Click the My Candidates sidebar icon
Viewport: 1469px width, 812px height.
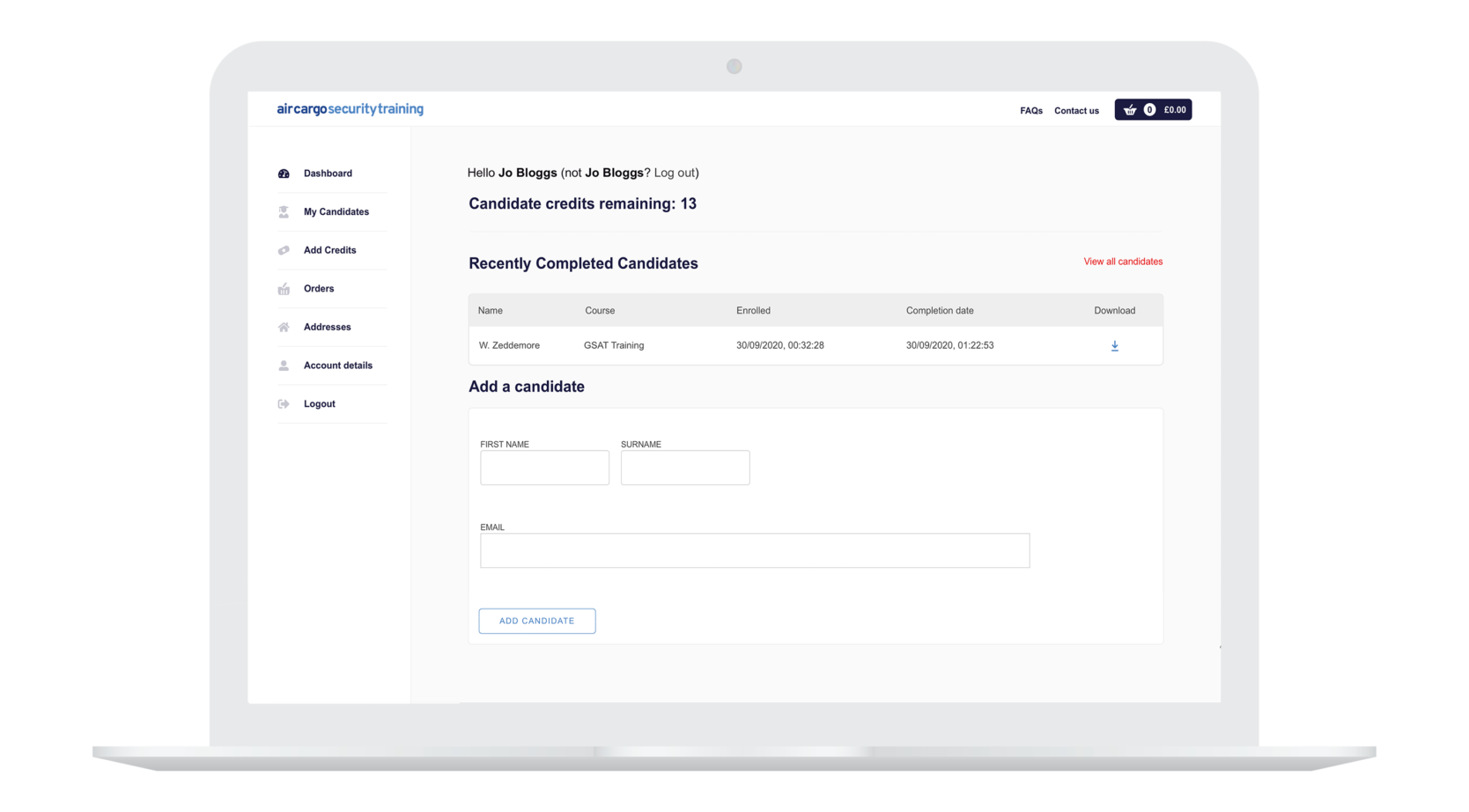[x=284, y=212]
